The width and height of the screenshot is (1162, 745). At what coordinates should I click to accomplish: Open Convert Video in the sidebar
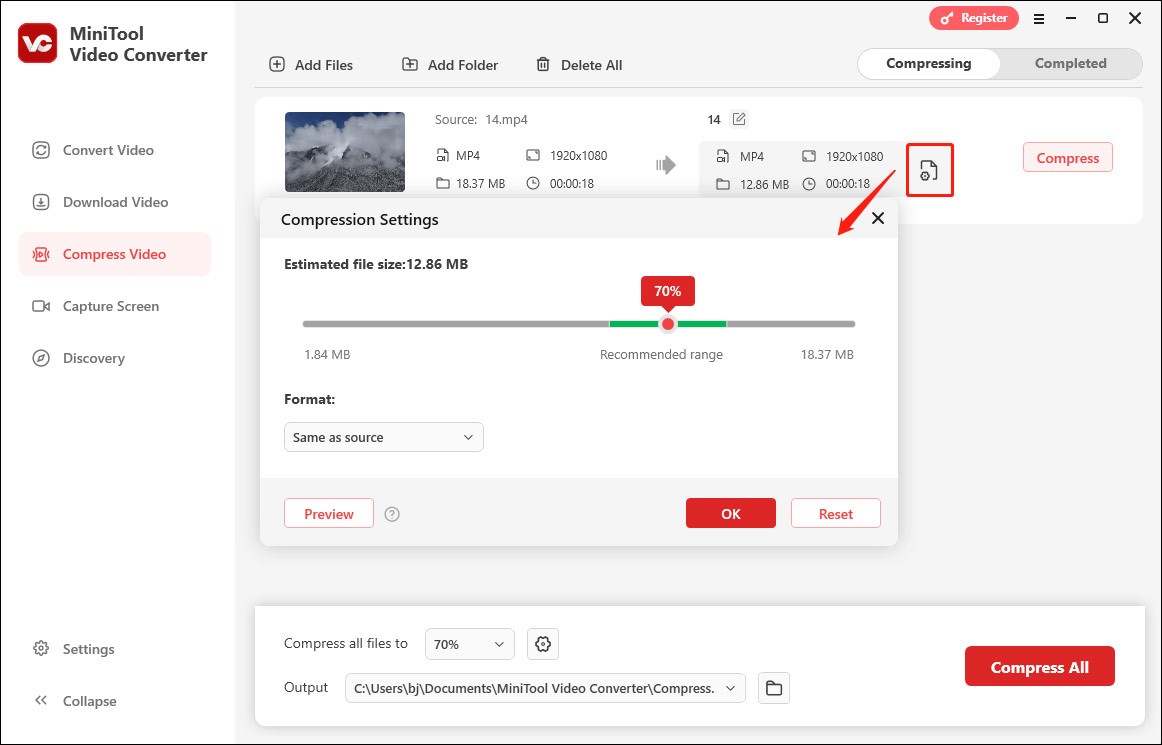(x=115, y=150)
